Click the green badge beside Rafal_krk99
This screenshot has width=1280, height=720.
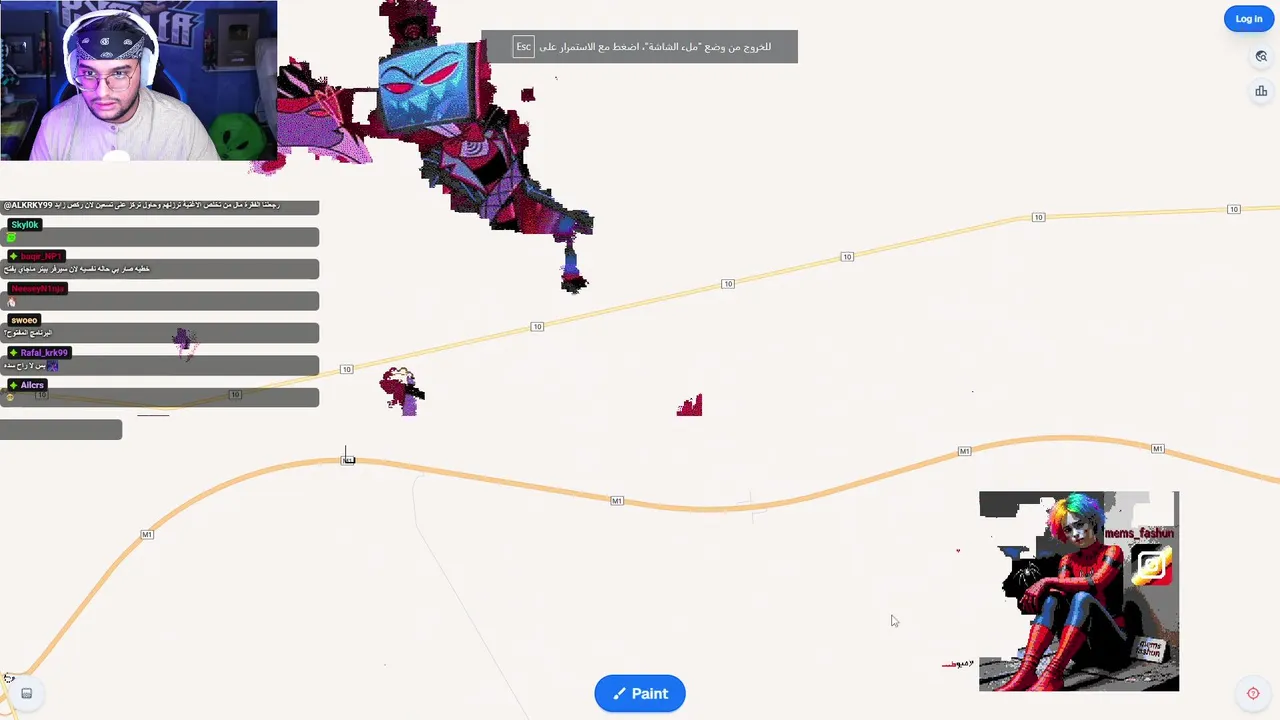(x=13, y=353)
